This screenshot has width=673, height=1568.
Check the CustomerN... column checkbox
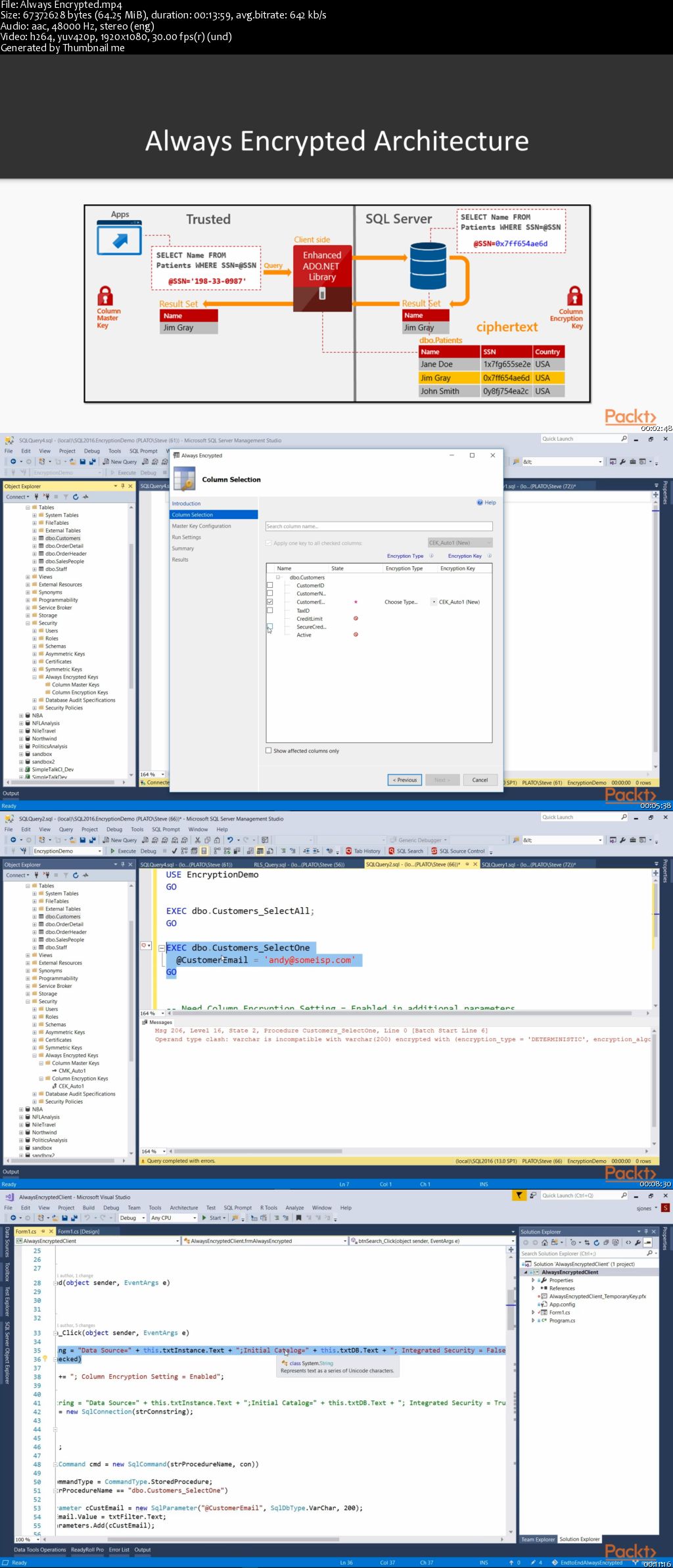tap(269, 593)
